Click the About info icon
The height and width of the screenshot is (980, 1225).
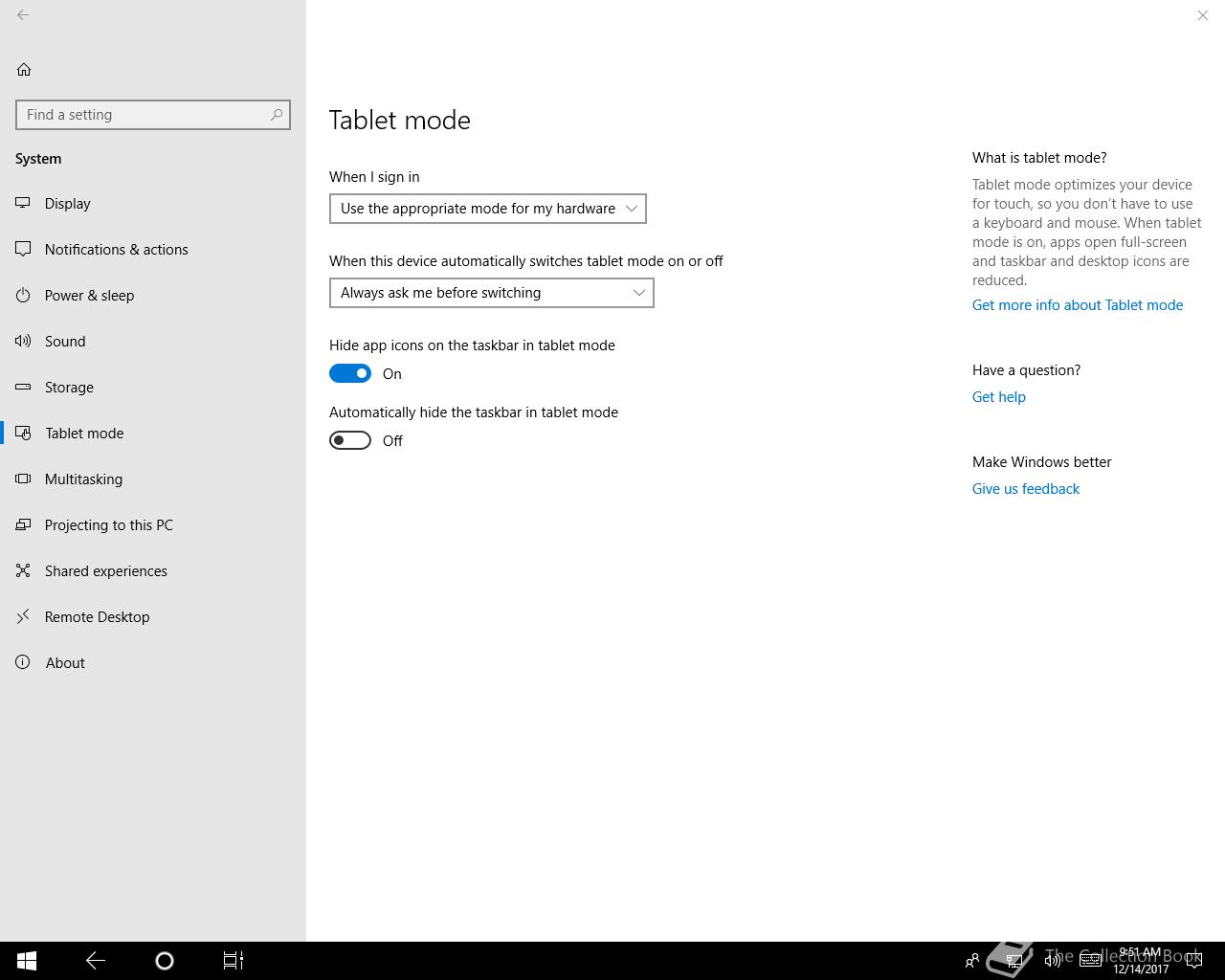click(23, 662)
